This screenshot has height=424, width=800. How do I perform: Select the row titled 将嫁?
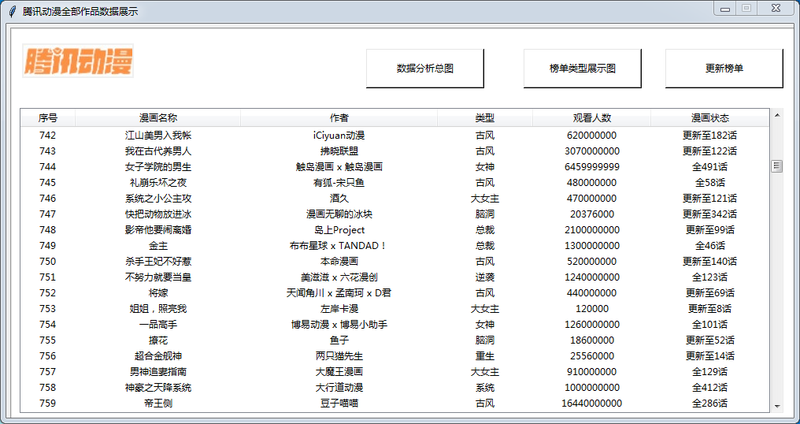tap(394, 293)
